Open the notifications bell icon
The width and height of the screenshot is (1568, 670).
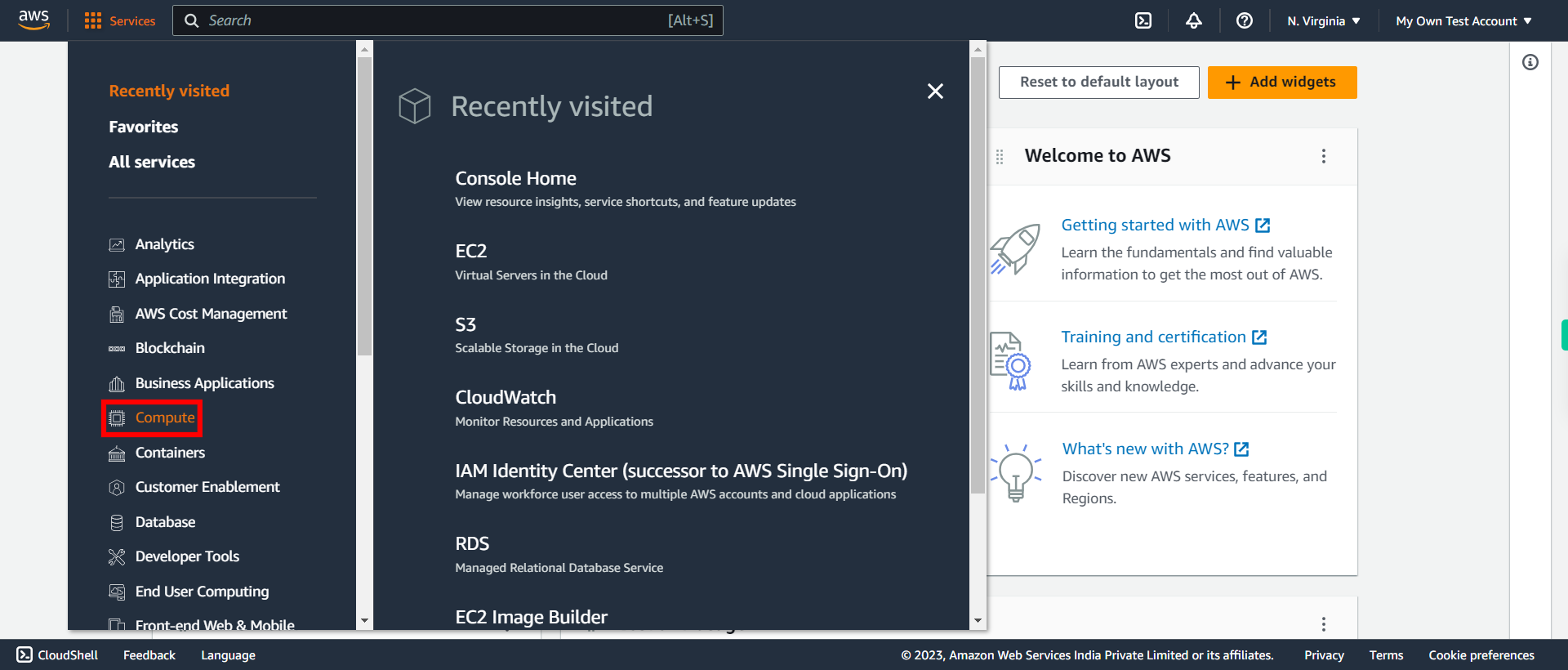(1194, 20)
